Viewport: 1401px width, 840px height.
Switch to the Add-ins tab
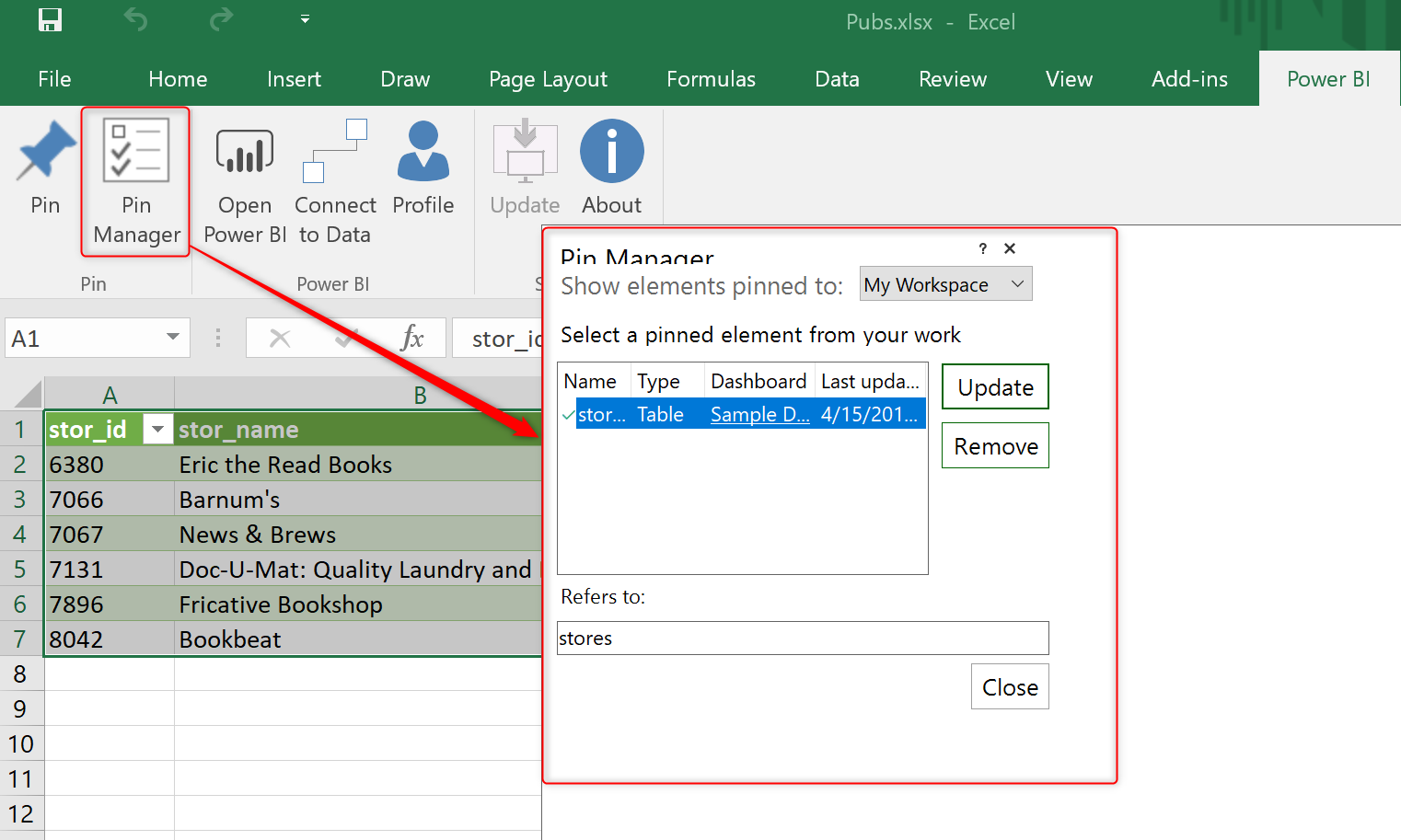(x=1189, y=79)
